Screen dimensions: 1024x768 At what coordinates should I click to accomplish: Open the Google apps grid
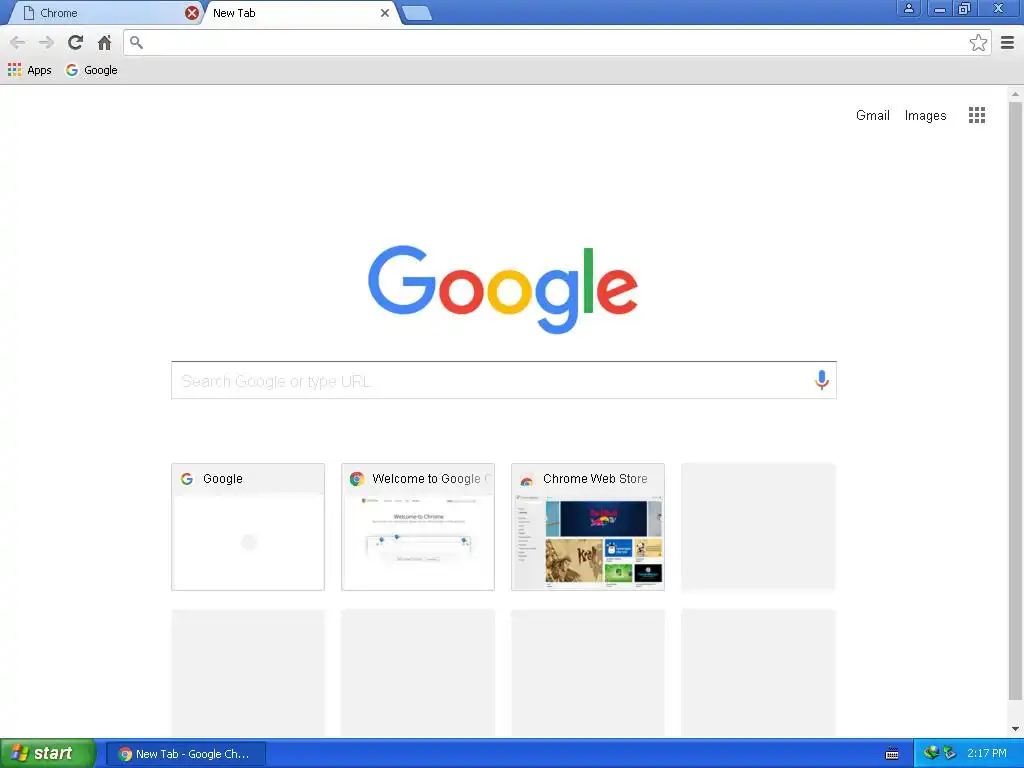pyautogui.click(x=976, y=116)
